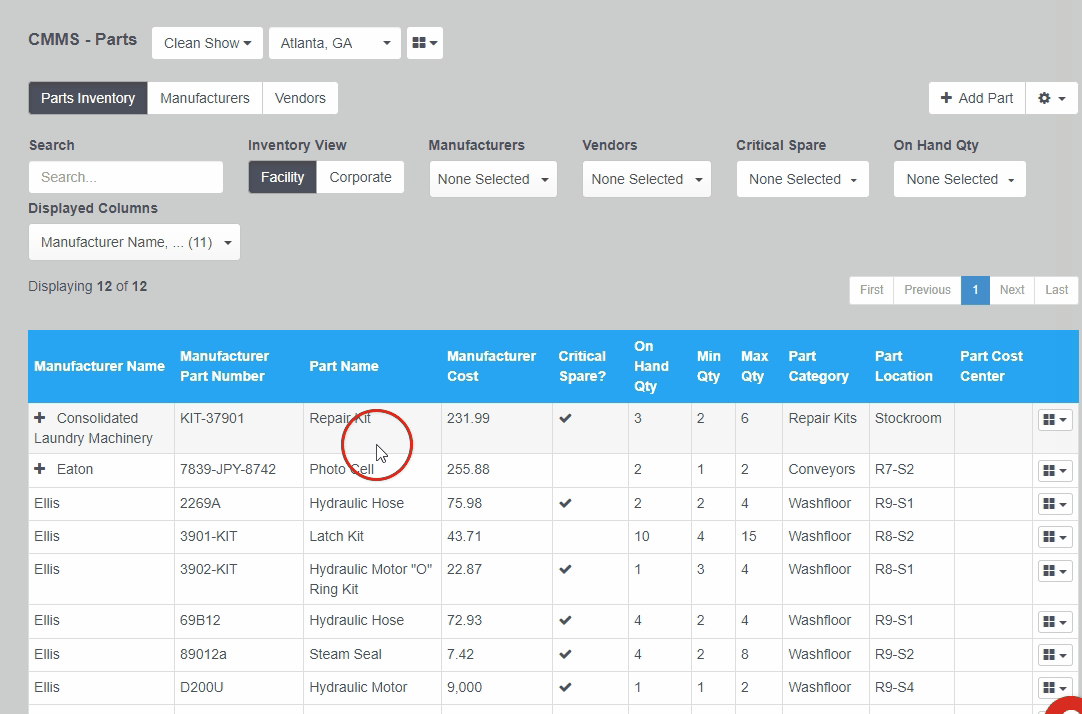1082x714 pixels.
Task: Open row actions menu for D200U
Action: [1055, 688]
